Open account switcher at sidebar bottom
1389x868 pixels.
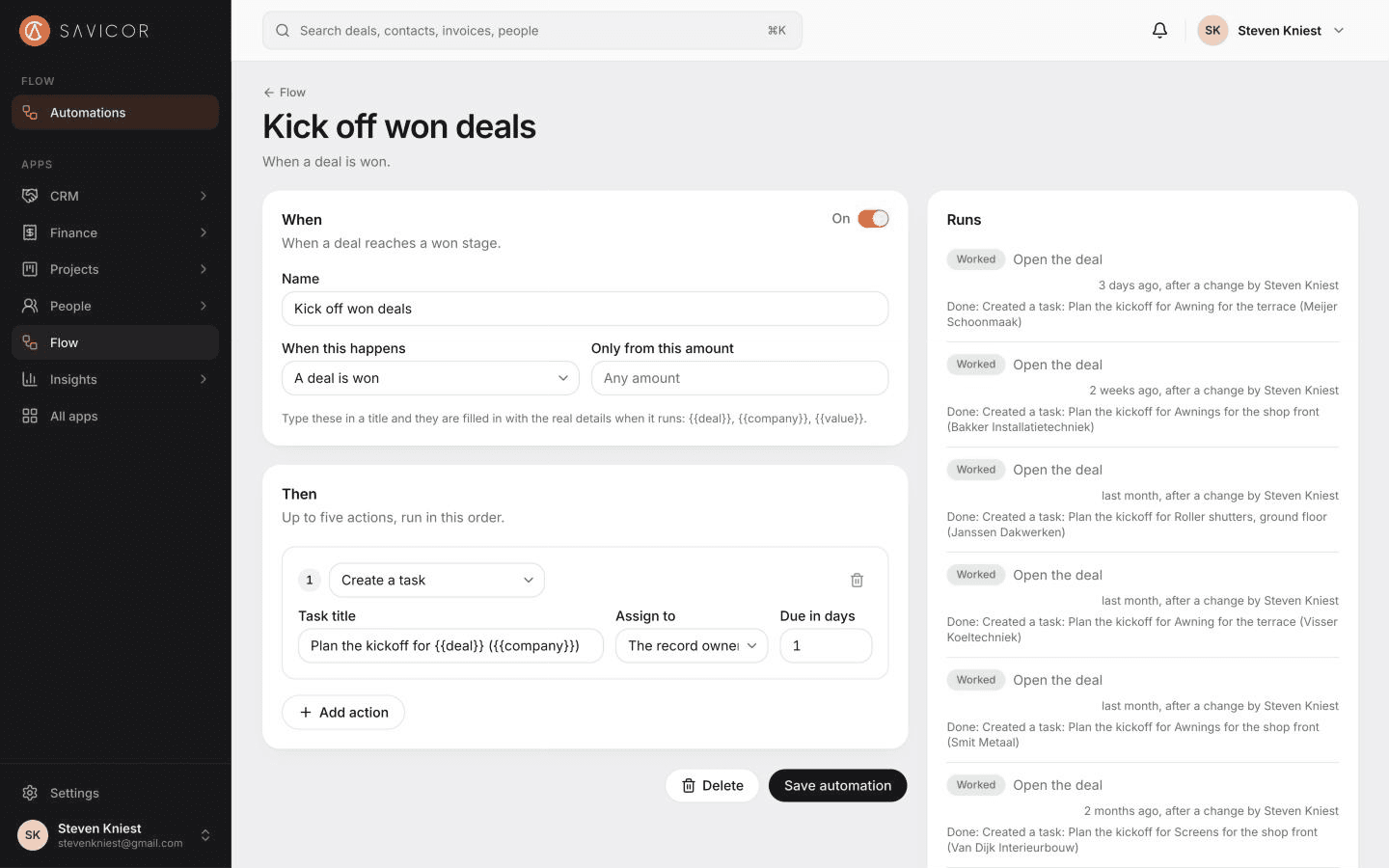coord(204,835)
